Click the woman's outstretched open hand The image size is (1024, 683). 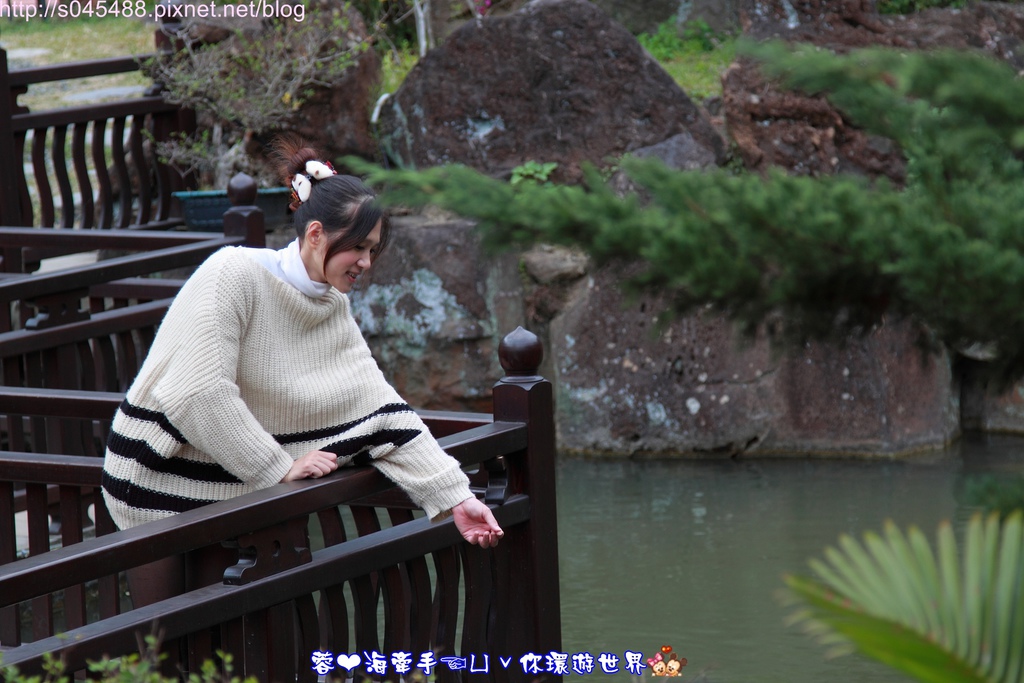point(478,523)
